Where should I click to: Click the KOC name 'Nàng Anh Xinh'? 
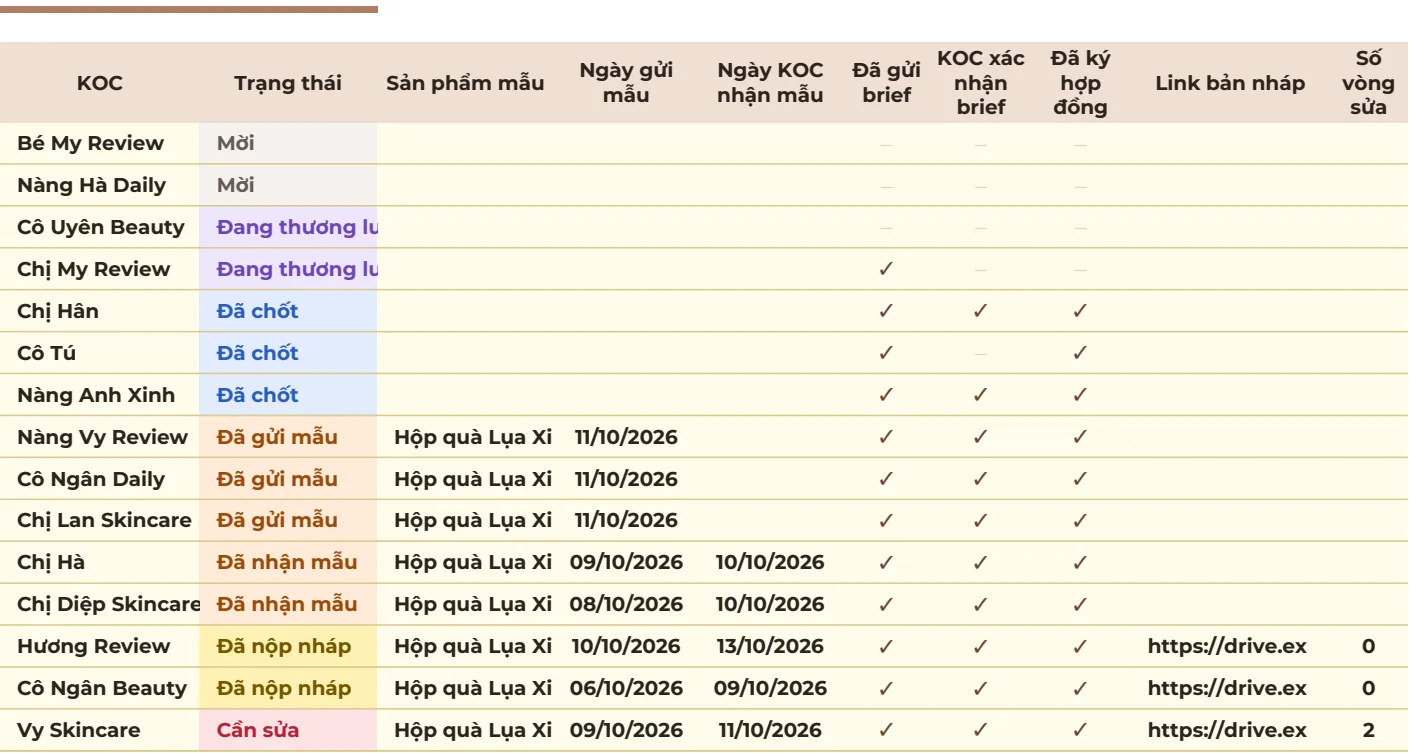tap(96, 395)
